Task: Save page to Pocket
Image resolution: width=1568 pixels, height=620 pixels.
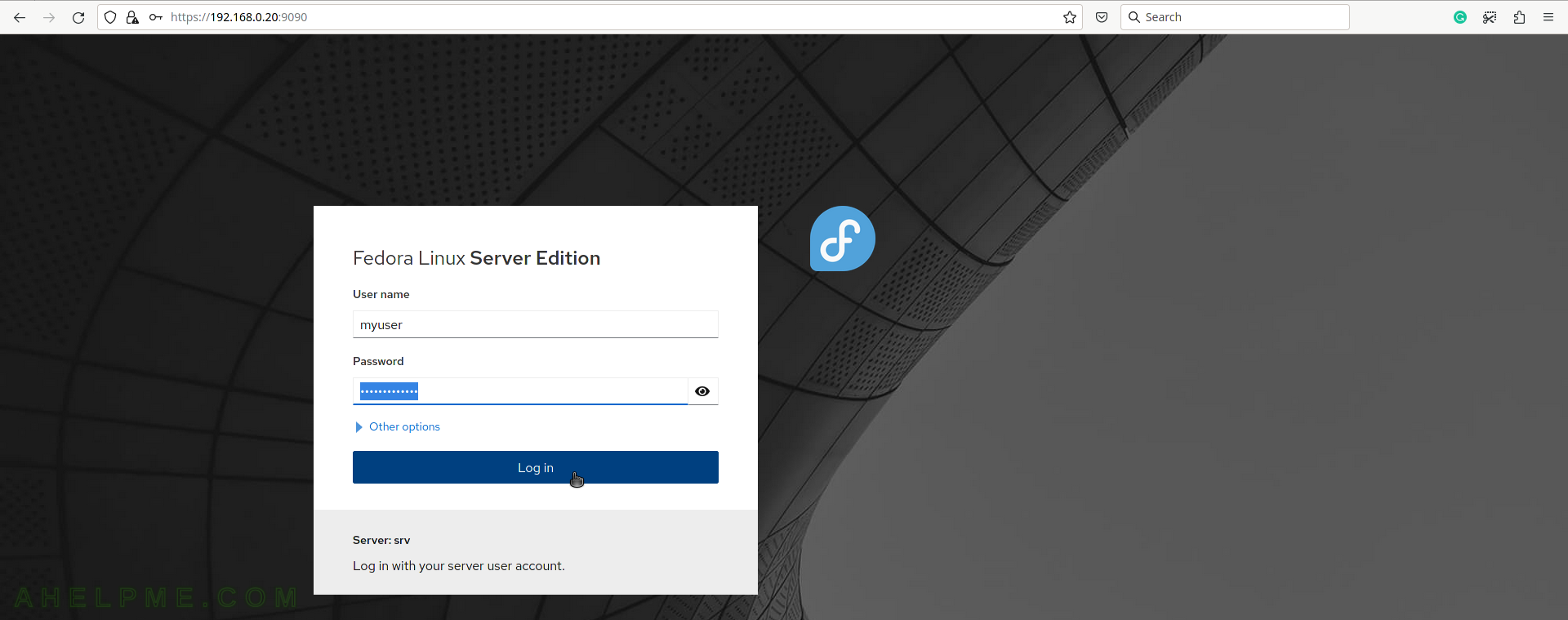Action: coord(1102,17)
